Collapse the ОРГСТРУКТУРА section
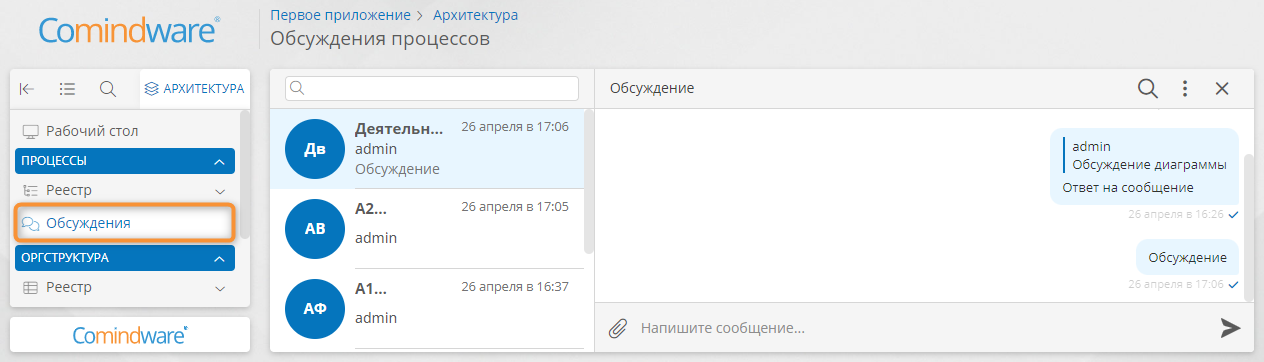This screenshot has width=1264, height=362. point(219,258)
